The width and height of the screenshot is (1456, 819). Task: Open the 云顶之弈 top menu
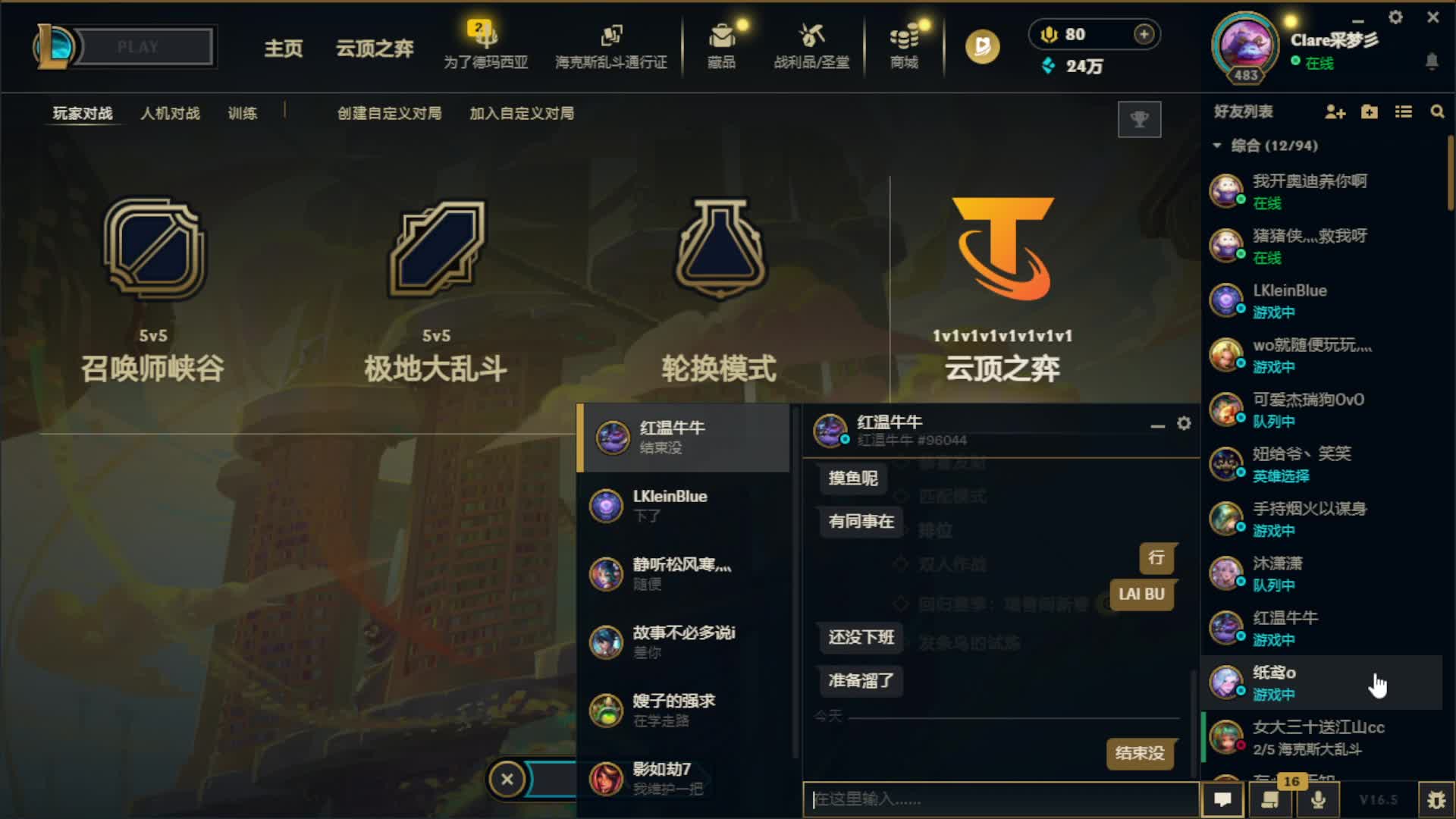point(375,49)
